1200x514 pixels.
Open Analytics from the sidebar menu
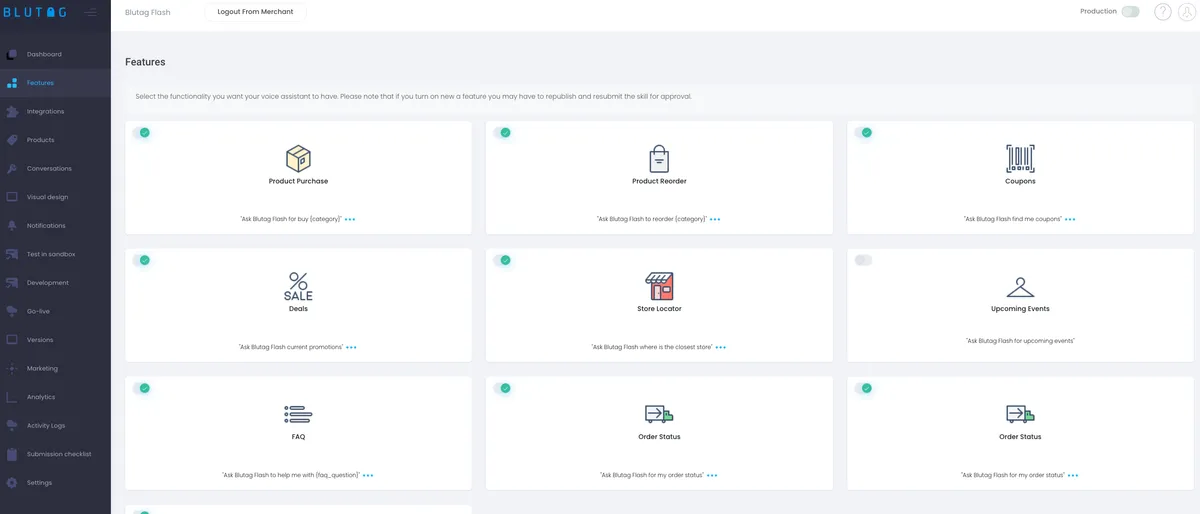point(41,397)
